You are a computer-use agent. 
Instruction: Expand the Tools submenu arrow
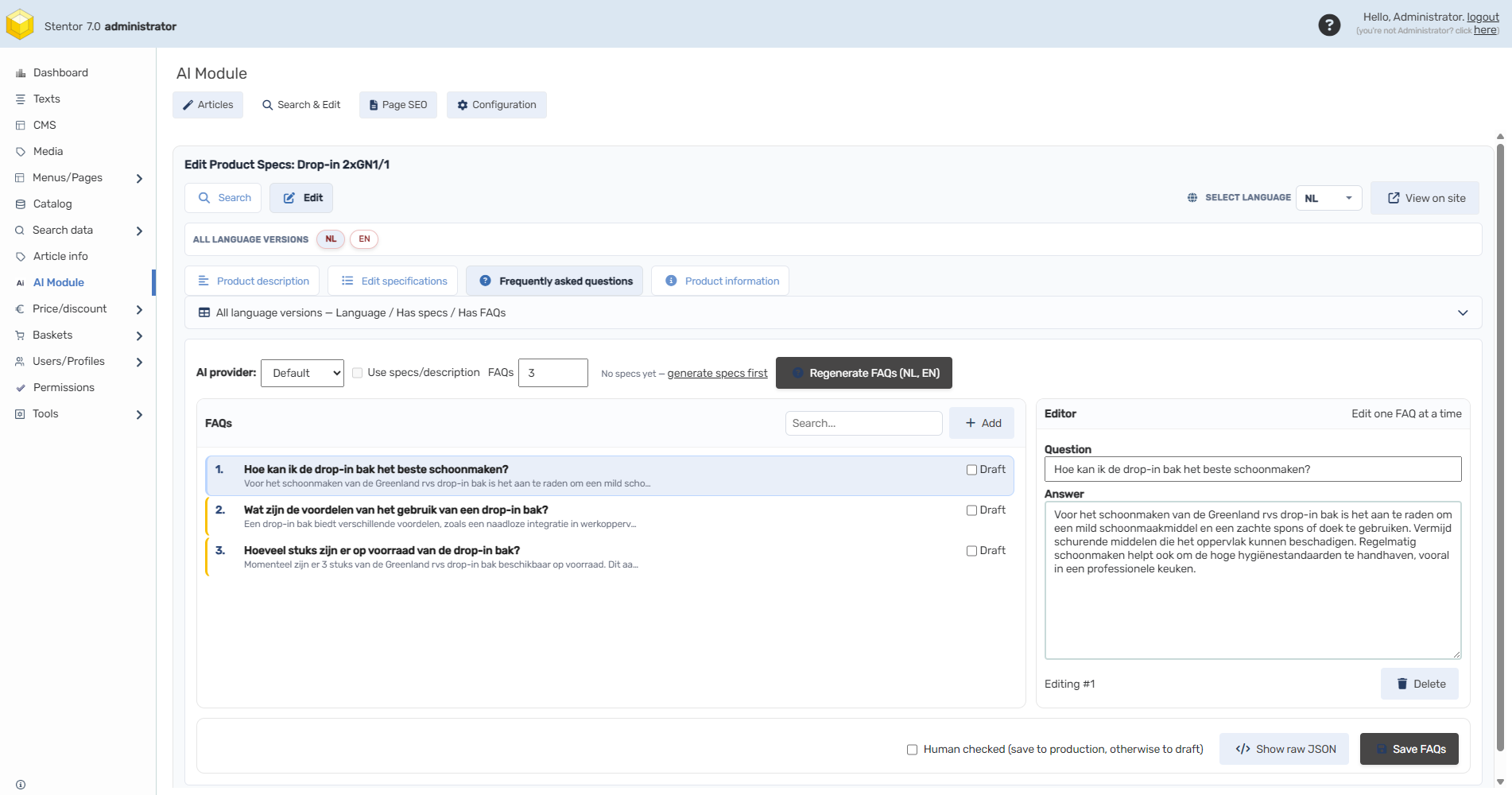(139, 415)
